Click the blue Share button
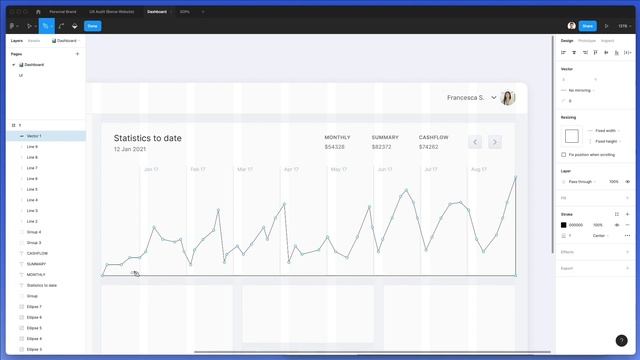640x360 pixels. click(x=588, y=26)
